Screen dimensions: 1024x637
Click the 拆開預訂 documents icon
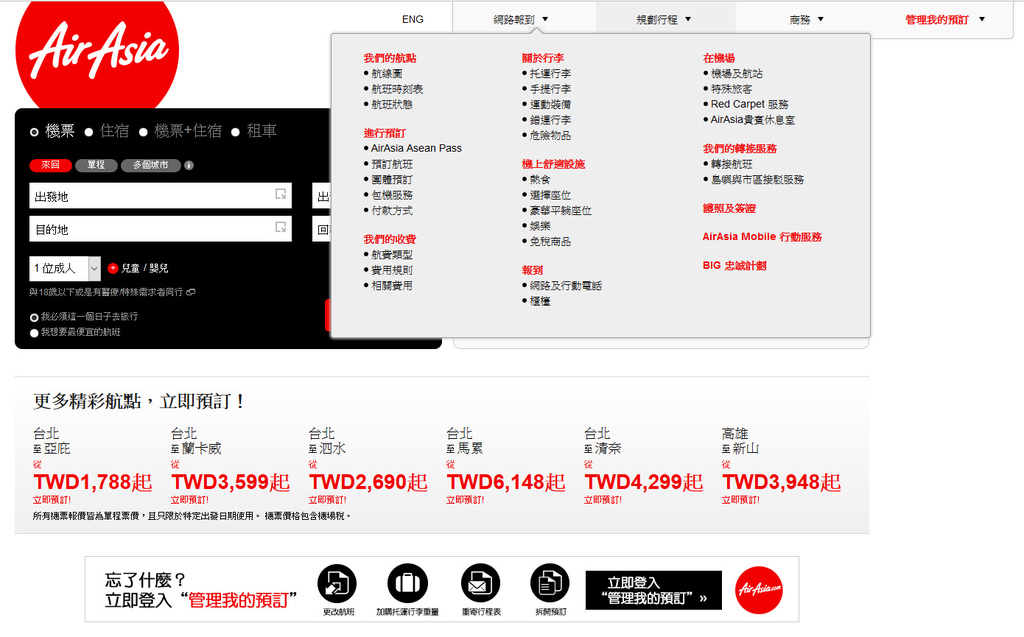tap(550, 583)
